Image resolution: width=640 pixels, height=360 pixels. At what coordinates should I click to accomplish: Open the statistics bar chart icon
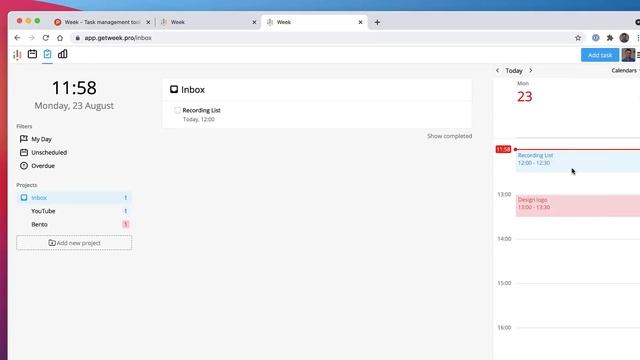click(x=62, y=54)
